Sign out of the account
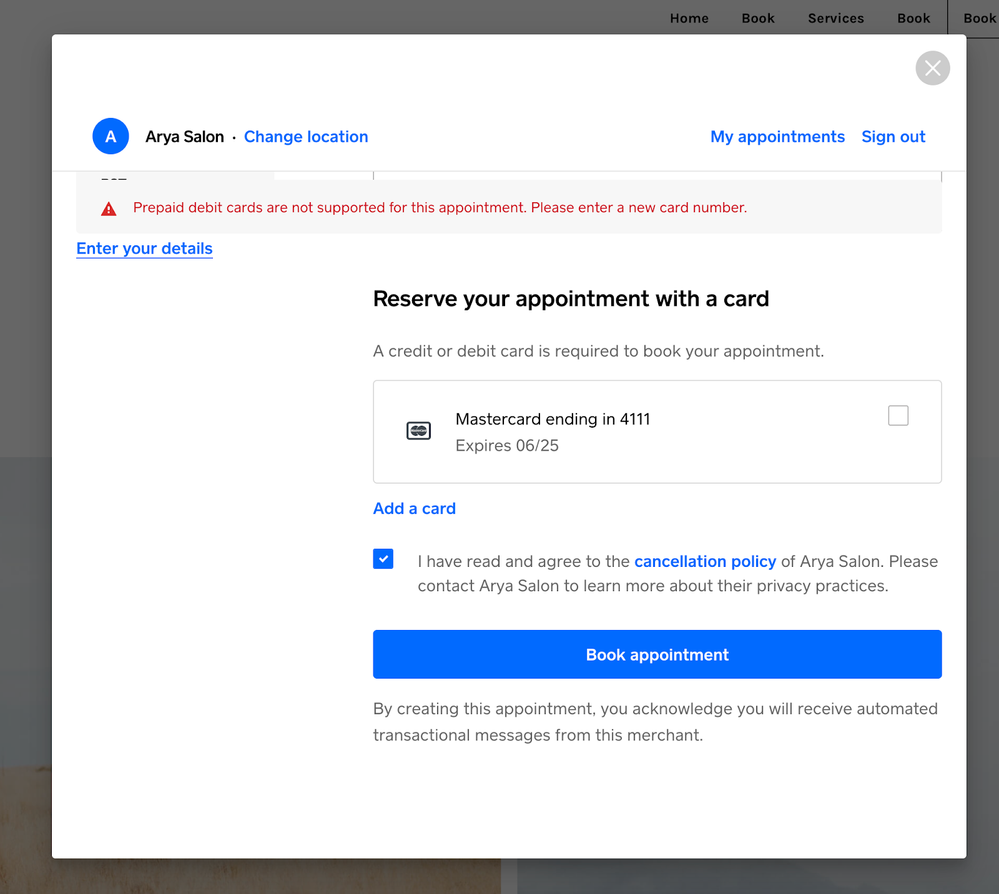This screenshot has height=894, width=999. tap(893, 137)
